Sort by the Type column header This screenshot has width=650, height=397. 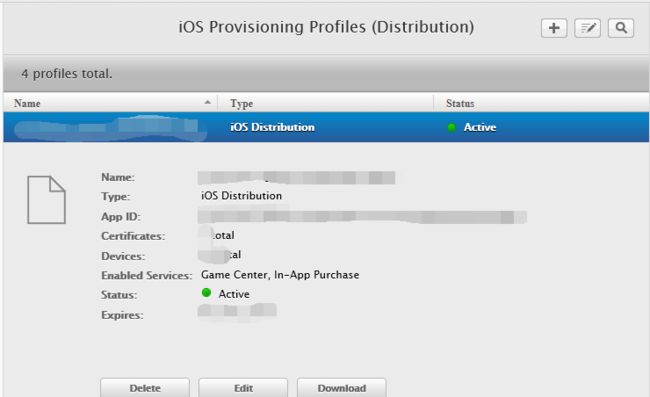coord(242,103)
